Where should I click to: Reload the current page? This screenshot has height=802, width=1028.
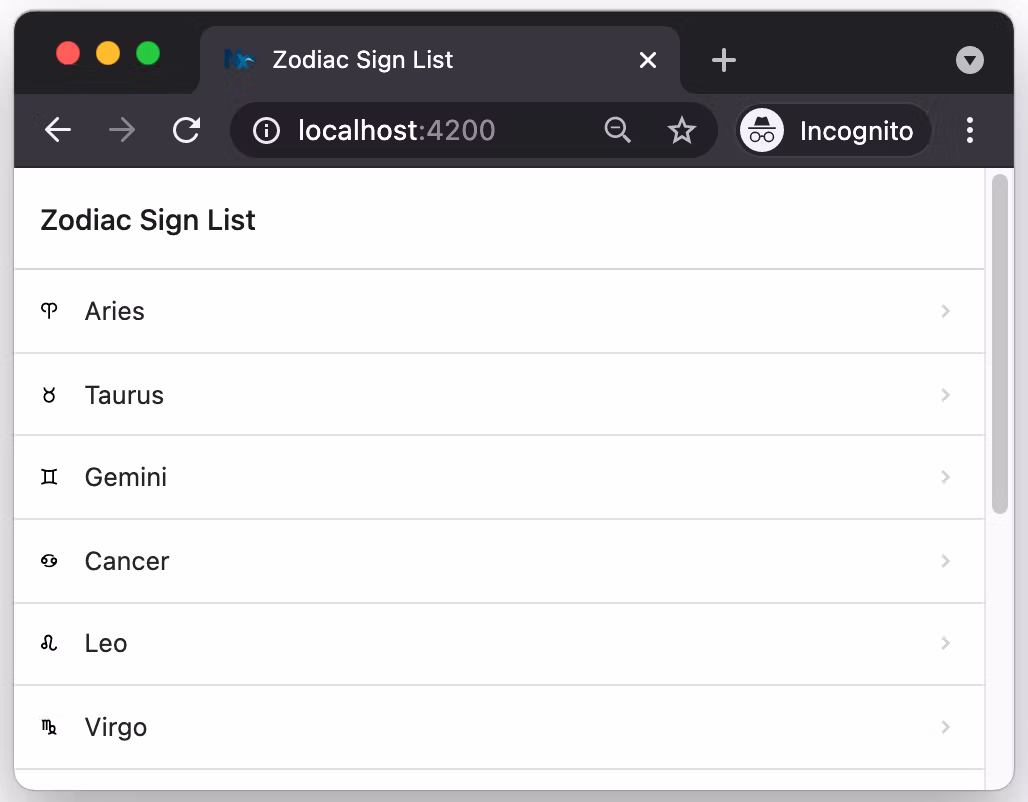pyautogui.click(x=186, y=130)
